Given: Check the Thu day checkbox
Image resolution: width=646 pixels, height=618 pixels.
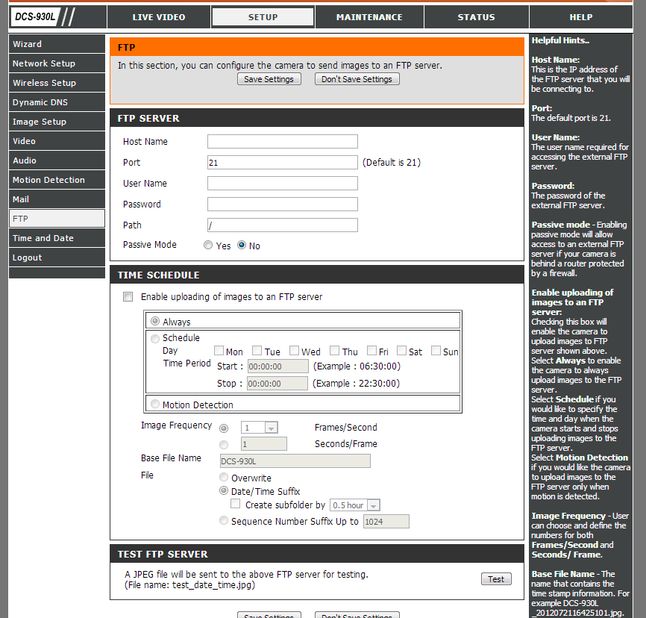Looking at the screenshot, I should [335, 350].
